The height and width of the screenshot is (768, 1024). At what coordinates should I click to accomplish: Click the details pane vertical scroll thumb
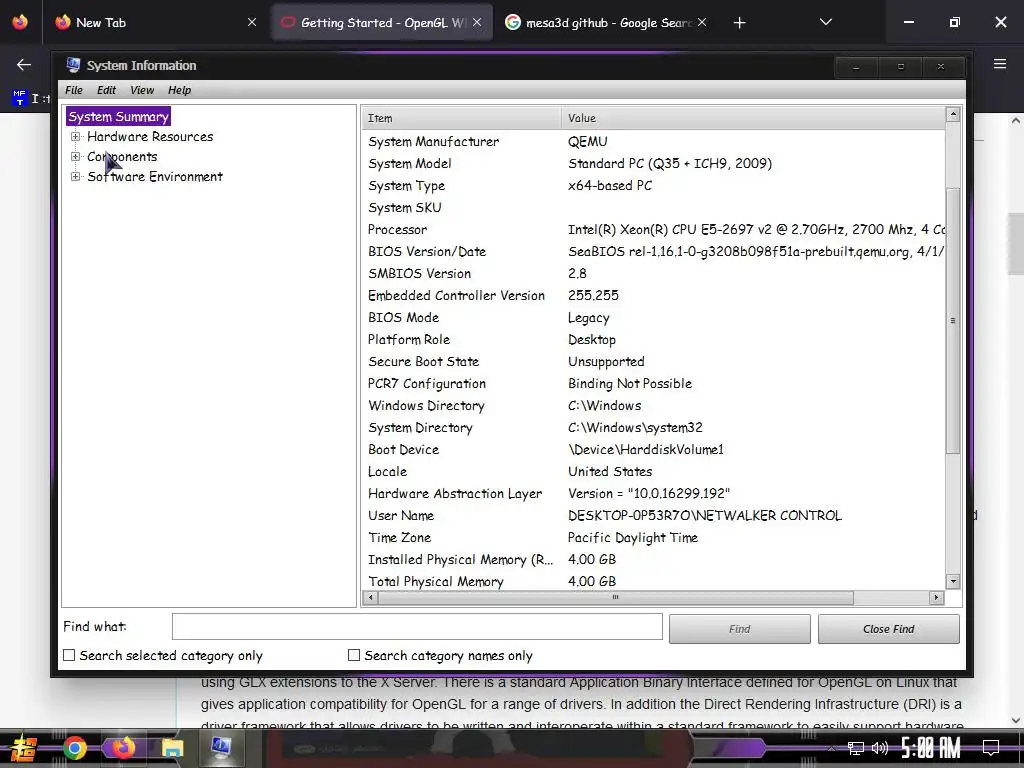(953, 321)
